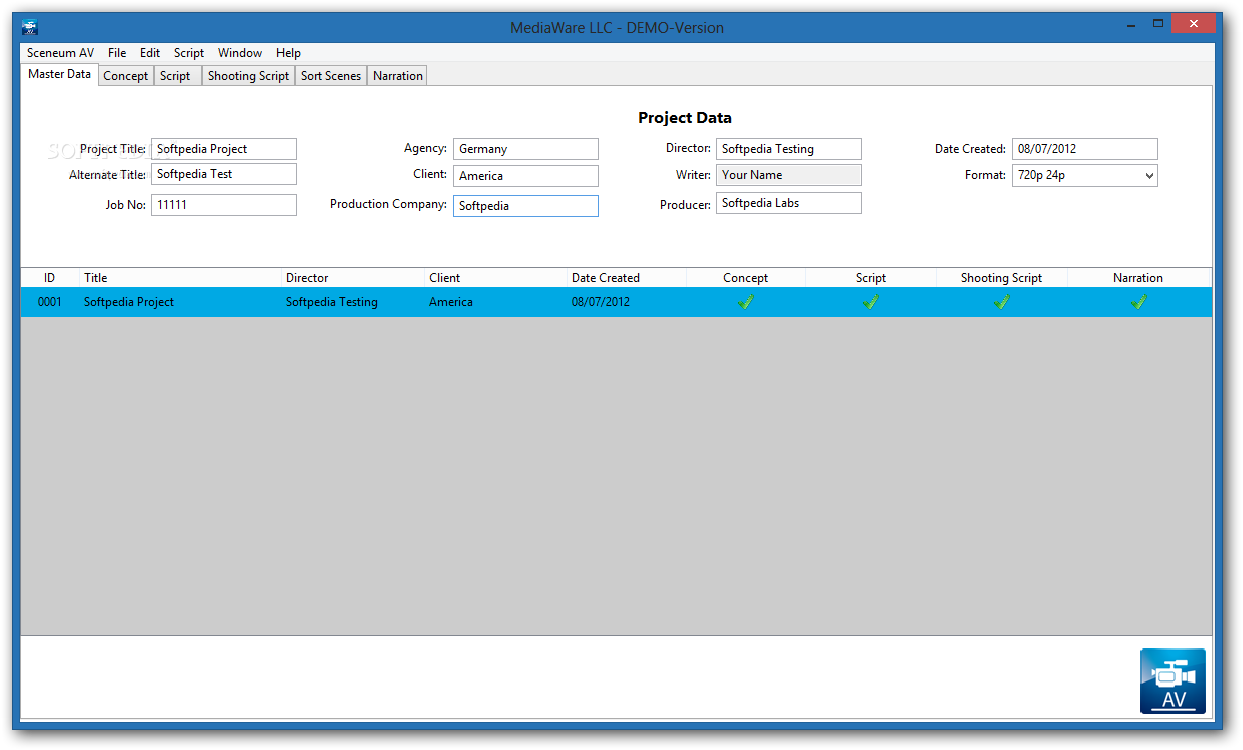Click Narration checkmark in project row
Screen dimensions: 1243x750
coord(1138,301)
